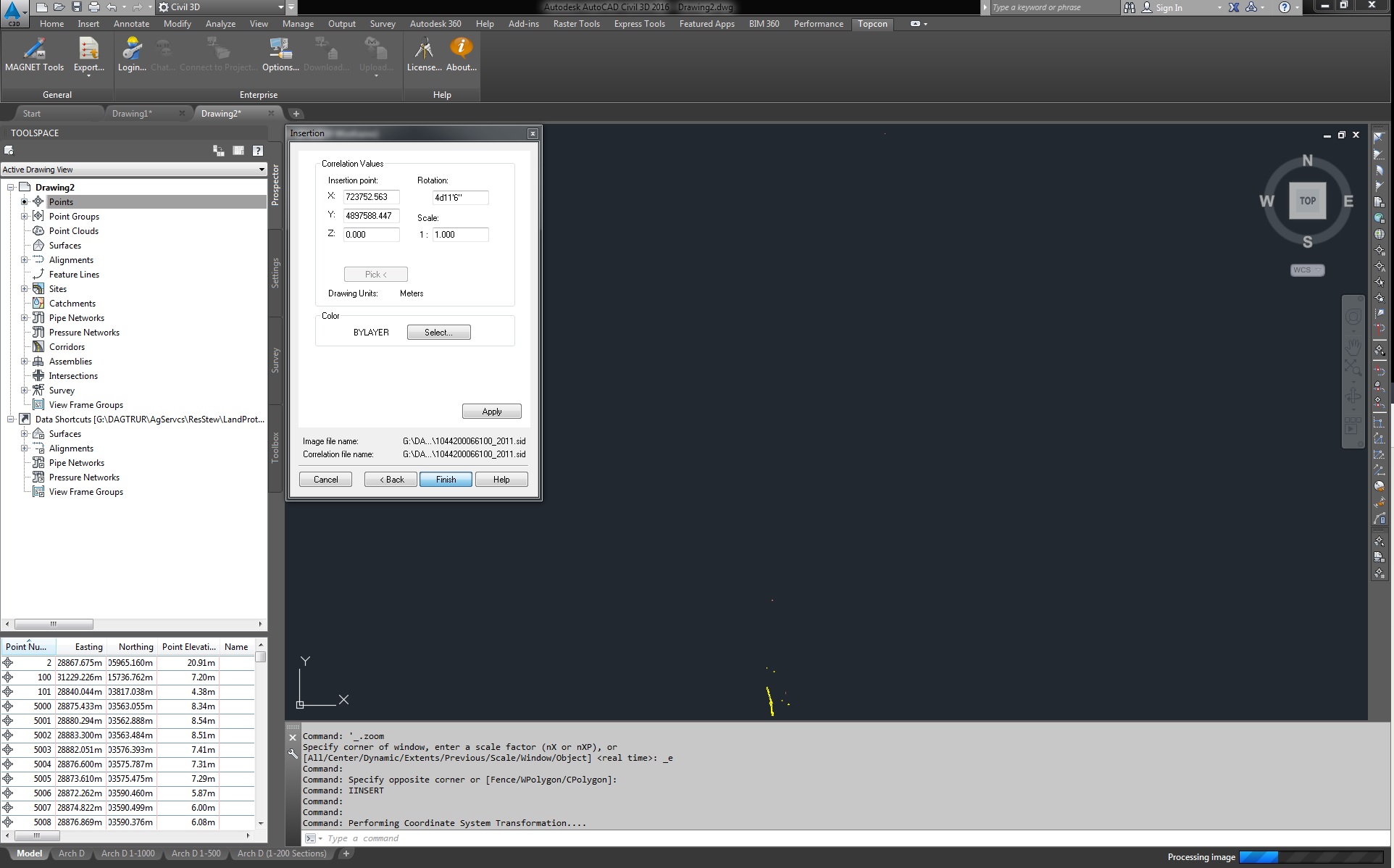The height and width of the screenshot is (868, 1394).
Task: Select the Points node in Prospector tree
Action: (x=60, y=201)
